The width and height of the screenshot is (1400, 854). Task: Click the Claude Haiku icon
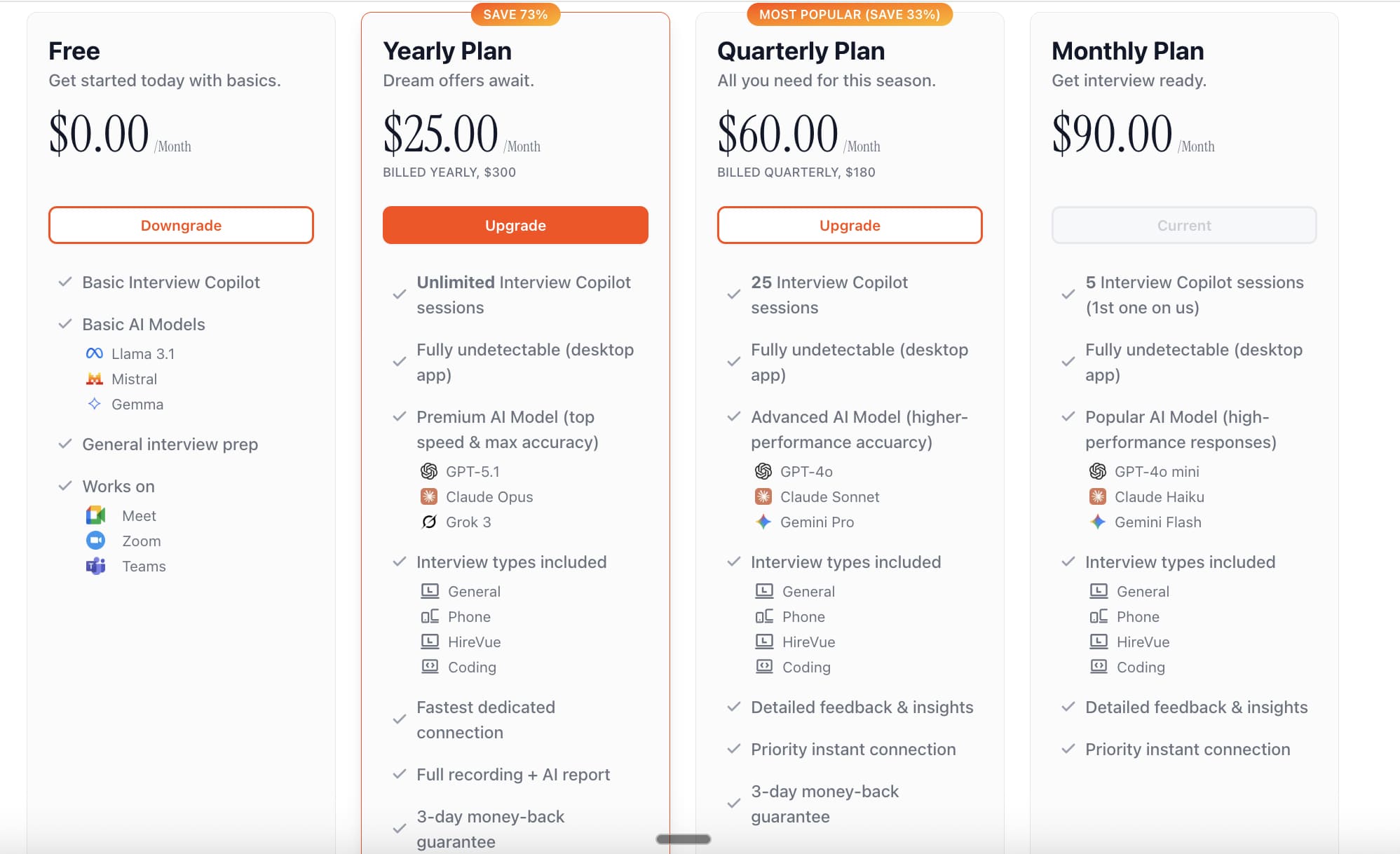(1098, 496)
